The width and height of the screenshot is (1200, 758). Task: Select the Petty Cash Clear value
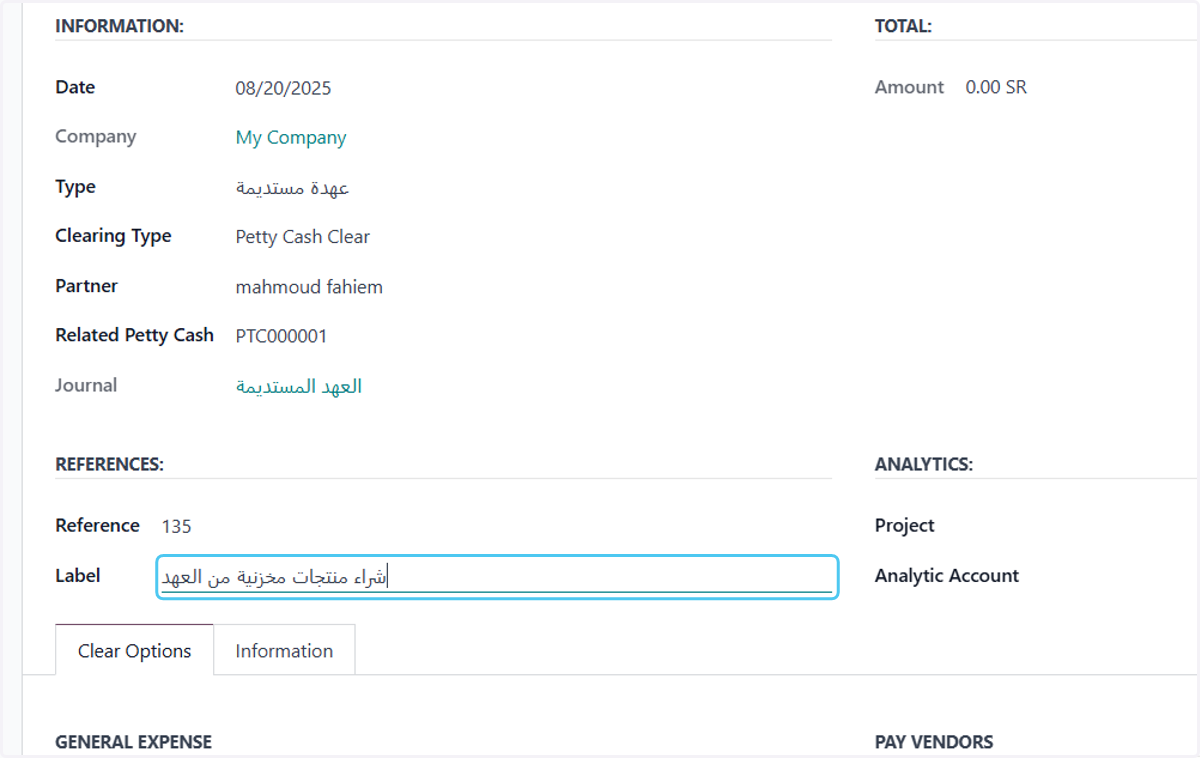(303, 237)
